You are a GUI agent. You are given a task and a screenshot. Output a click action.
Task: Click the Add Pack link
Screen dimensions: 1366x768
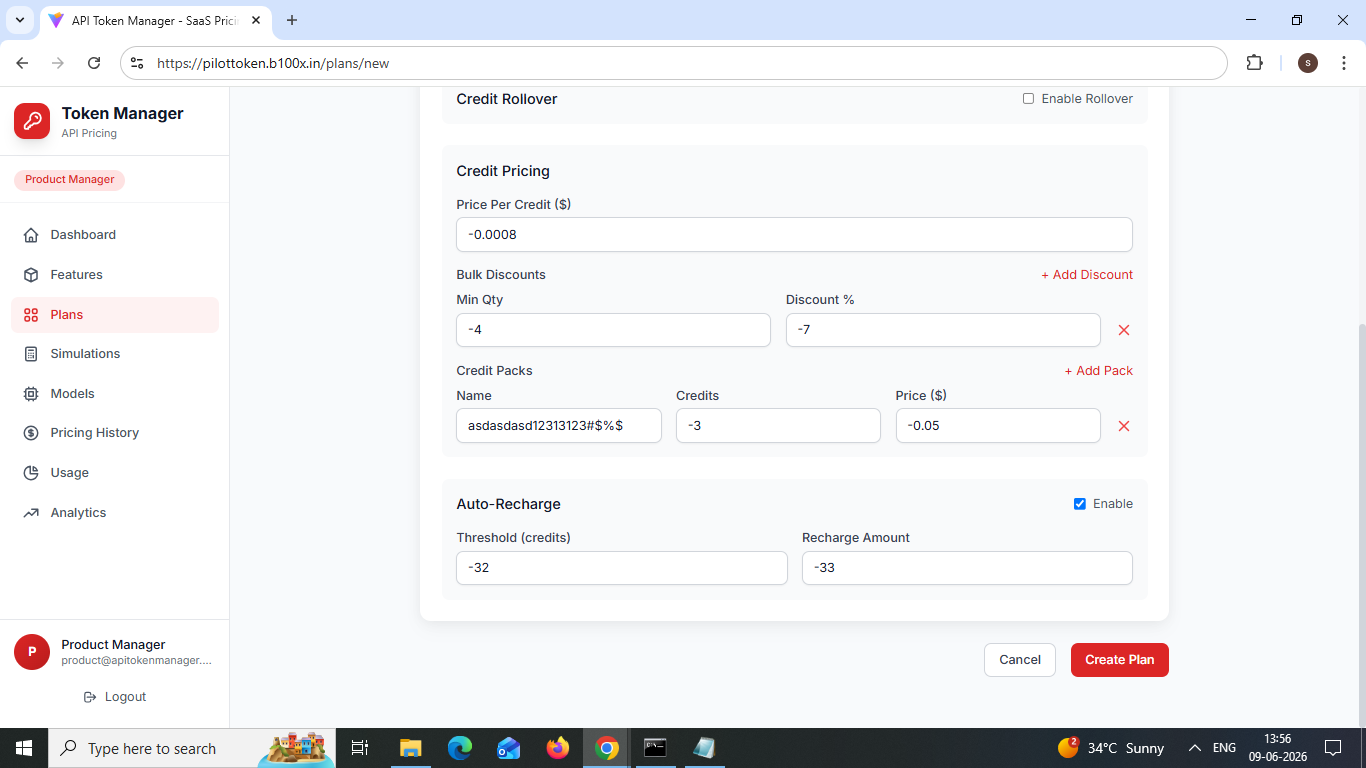(1099, 371)
